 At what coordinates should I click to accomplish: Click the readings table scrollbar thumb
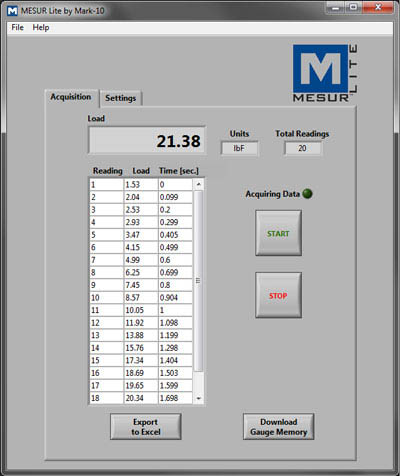[198, 281]
